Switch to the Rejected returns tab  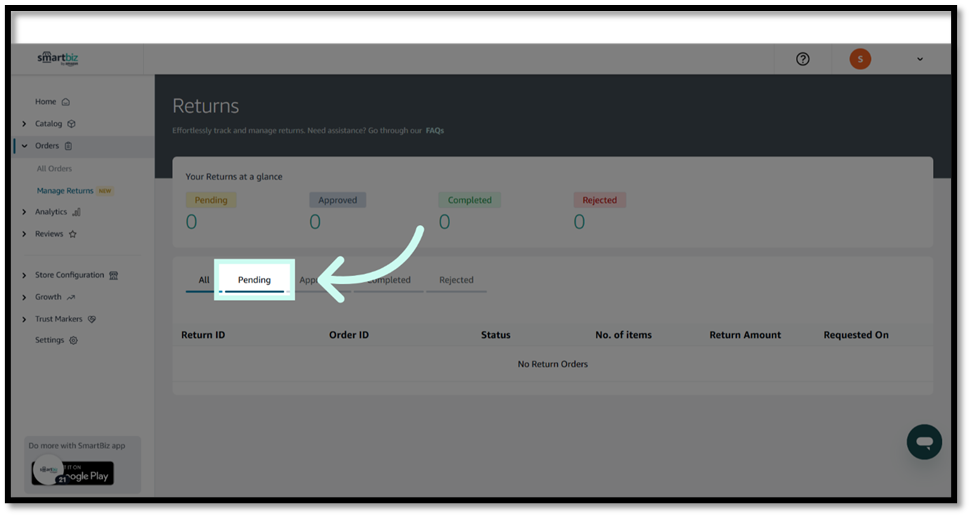point(456,280)
